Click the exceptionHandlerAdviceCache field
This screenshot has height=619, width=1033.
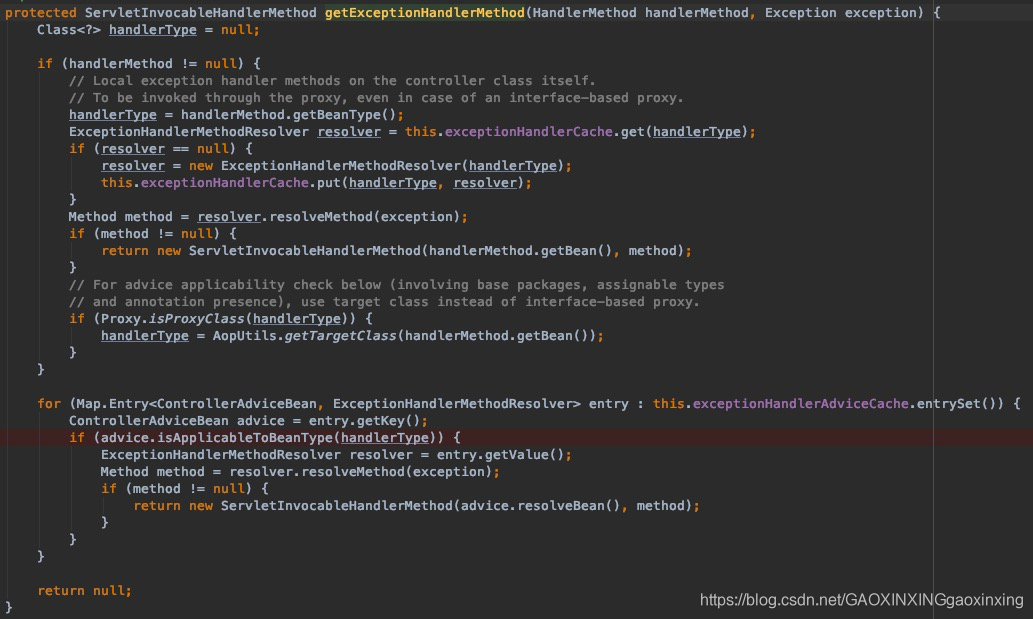pyautogui.click(x=800, y=404)
